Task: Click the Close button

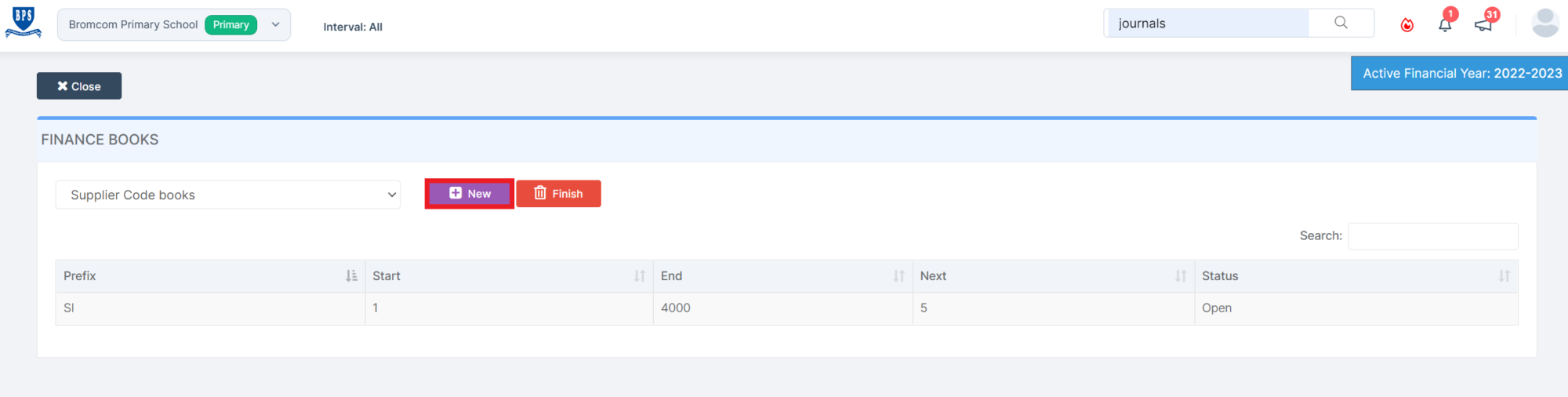Action: tap(79, 86)
